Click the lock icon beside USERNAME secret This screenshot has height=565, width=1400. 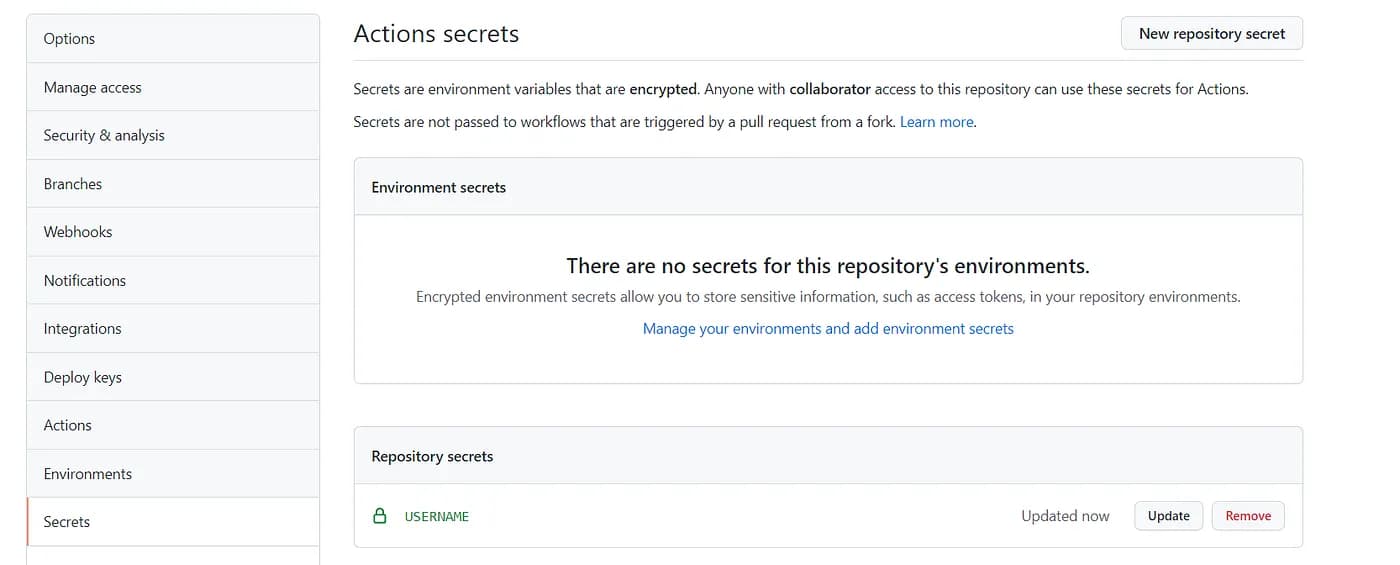tap(379, 517)
